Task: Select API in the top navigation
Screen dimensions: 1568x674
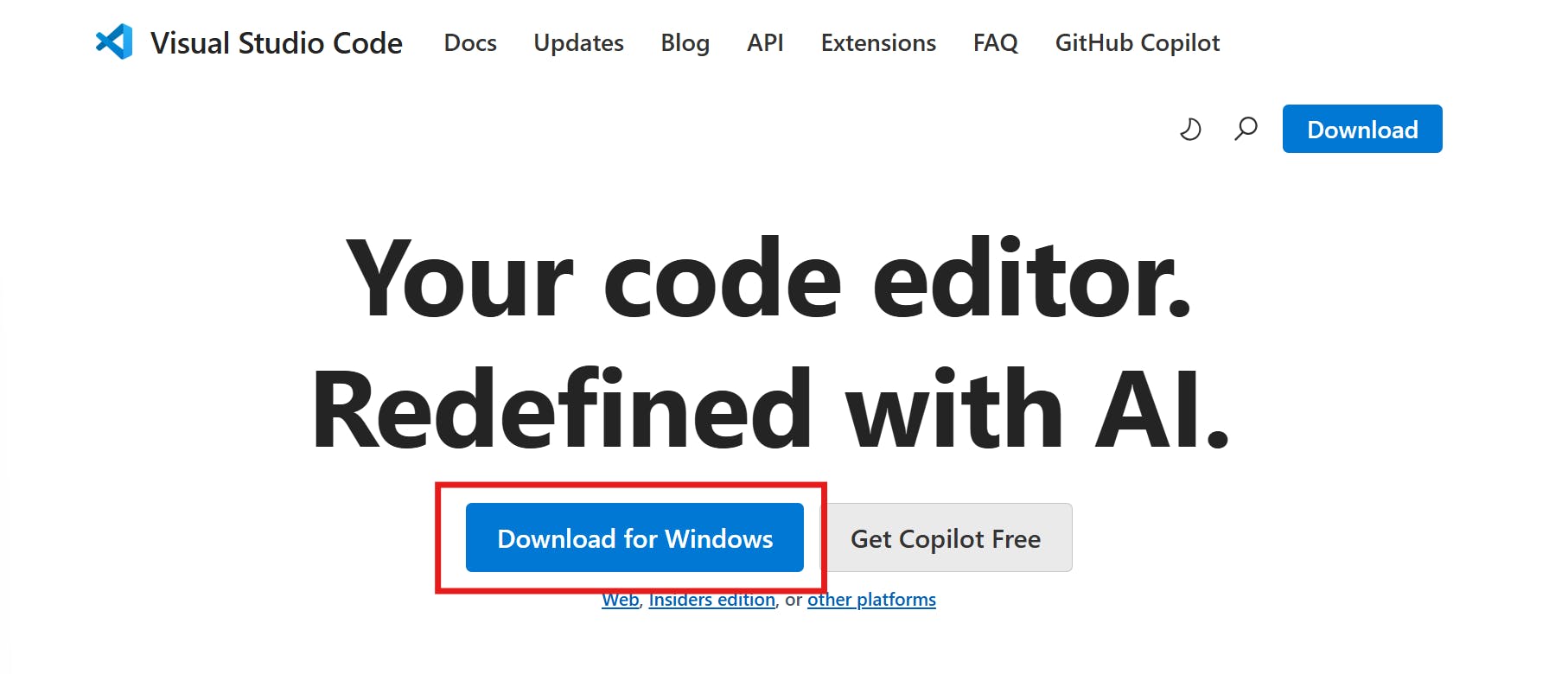Action: point(765,42)
